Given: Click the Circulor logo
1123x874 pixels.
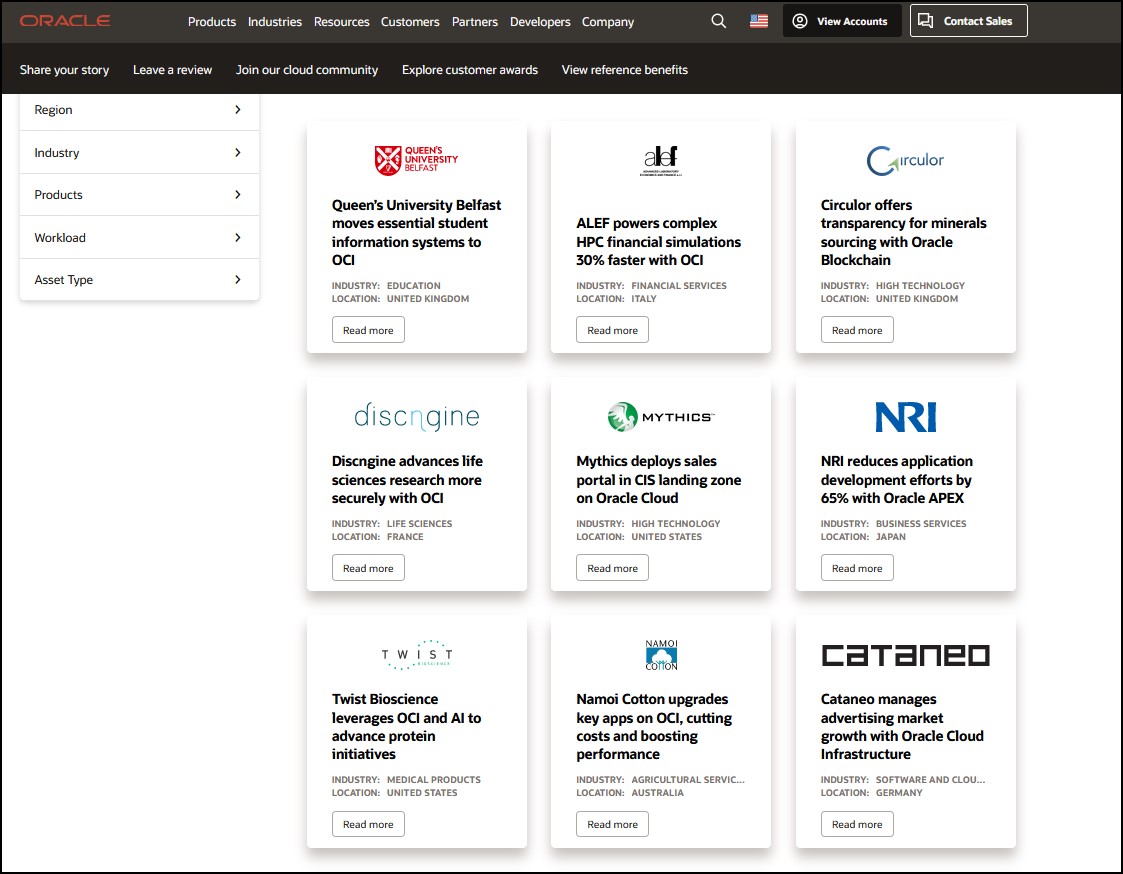Looking at the screenshot, I should (x=905, y=159).
